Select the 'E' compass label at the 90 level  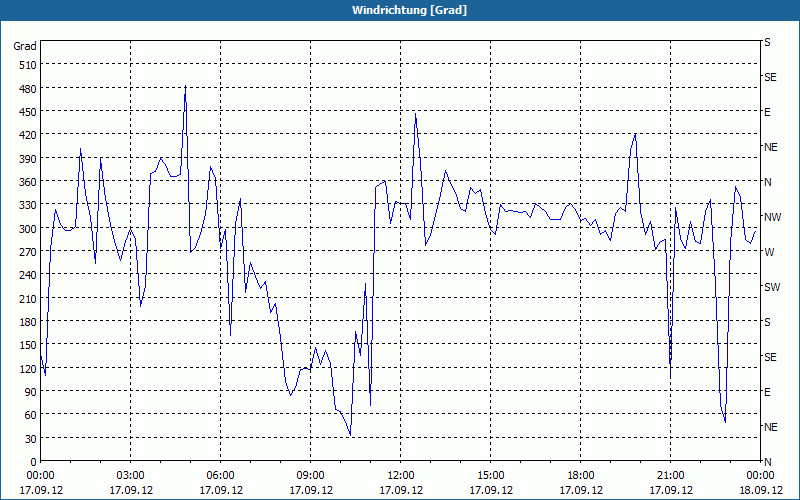point(767,392)
